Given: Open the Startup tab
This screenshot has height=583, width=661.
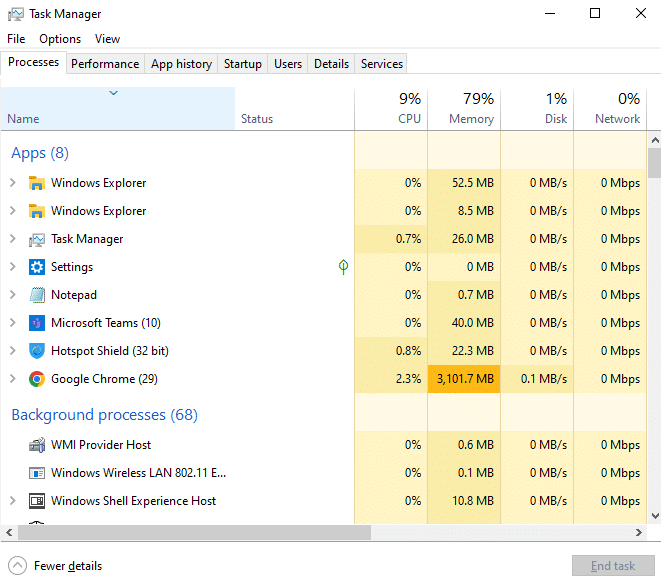Looking at the screenshot, I should click(x=242, y=64).
